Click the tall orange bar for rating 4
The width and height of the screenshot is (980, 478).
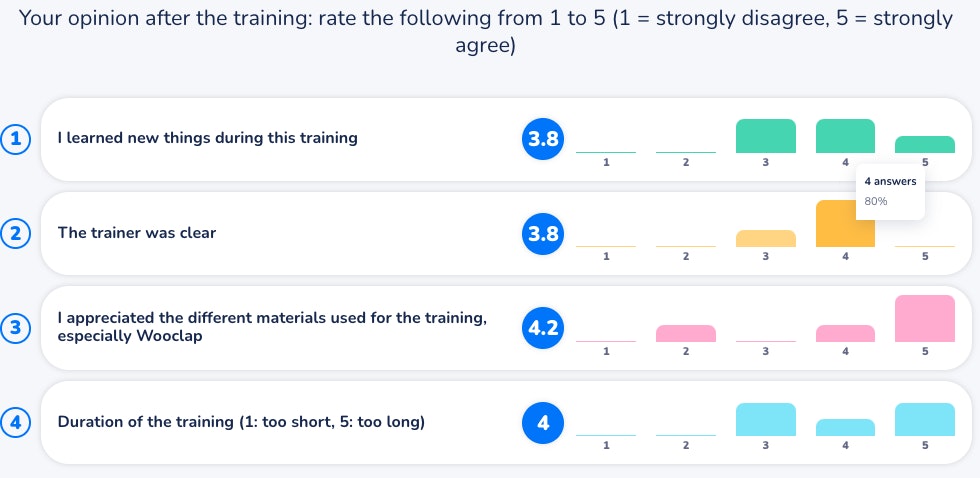tap(845, 224)
